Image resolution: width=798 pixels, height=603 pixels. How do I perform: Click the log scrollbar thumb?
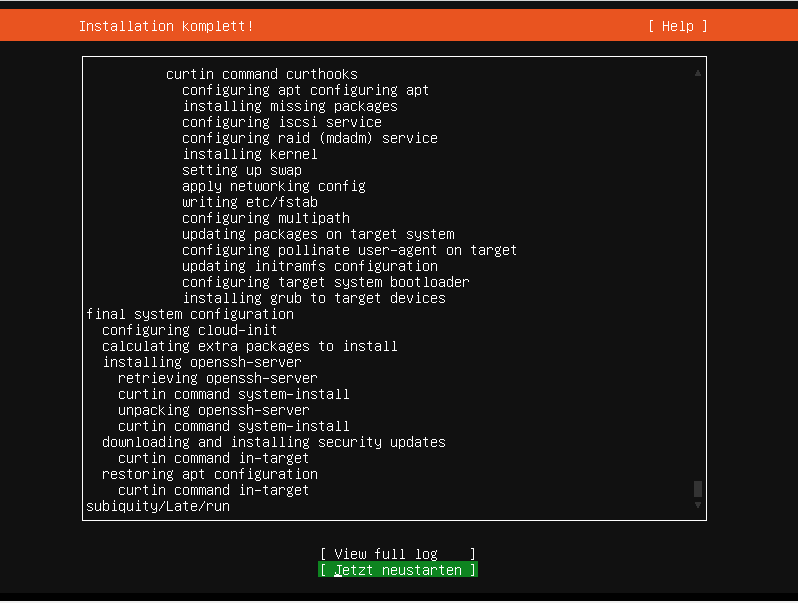(698, 489)
